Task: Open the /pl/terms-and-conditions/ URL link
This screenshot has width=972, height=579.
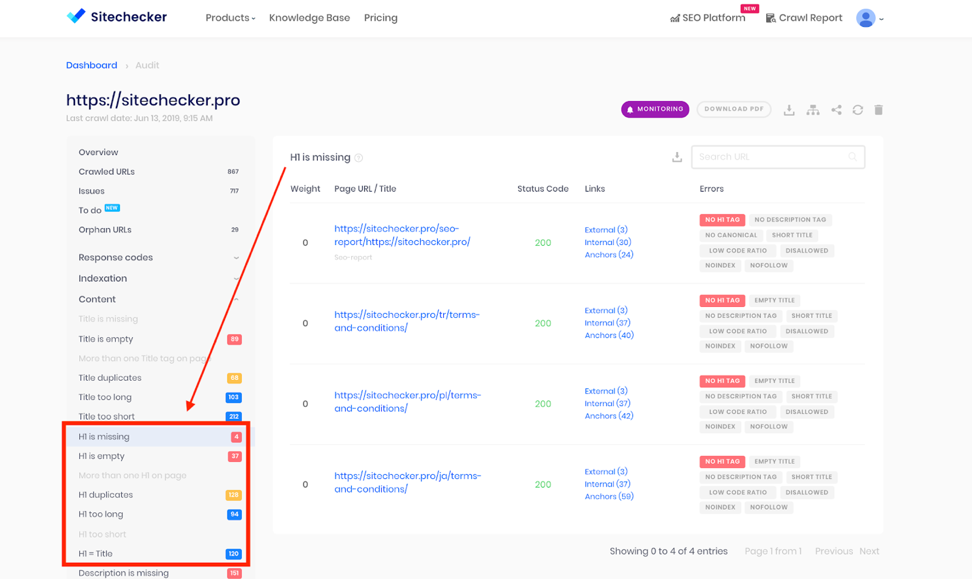Action: pos(407,402)
